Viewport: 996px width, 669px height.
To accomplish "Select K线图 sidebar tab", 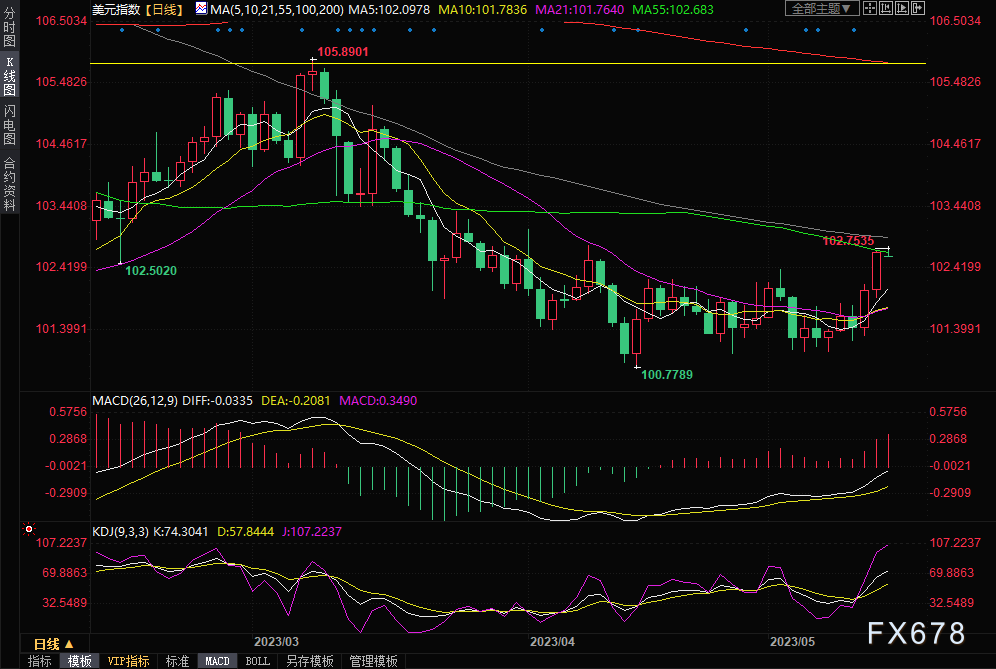I will coord(9,76).
